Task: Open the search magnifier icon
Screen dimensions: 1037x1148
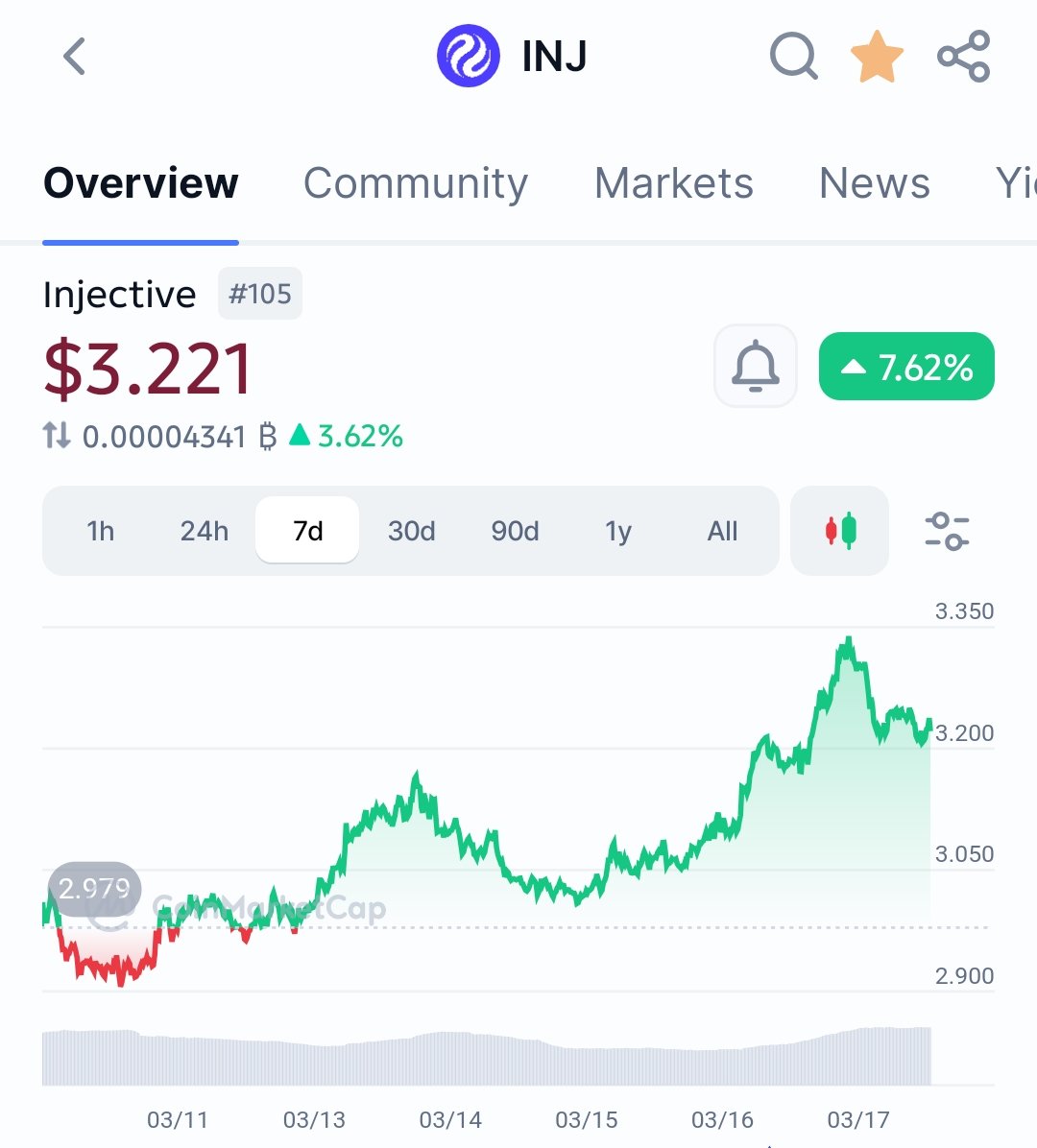Action: coord(794,56)
